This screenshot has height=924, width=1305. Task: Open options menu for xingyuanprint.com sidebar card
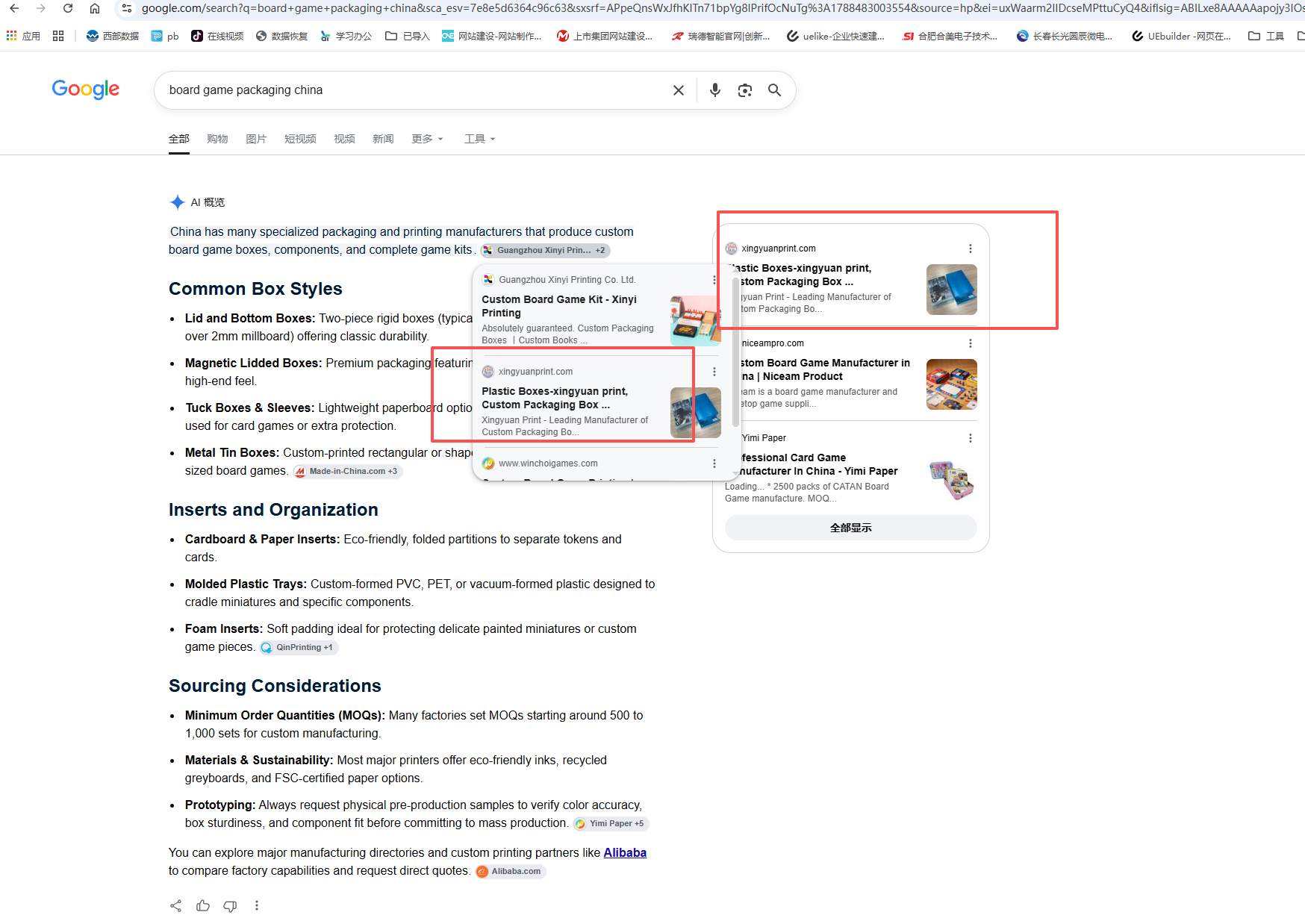point(971,249)
